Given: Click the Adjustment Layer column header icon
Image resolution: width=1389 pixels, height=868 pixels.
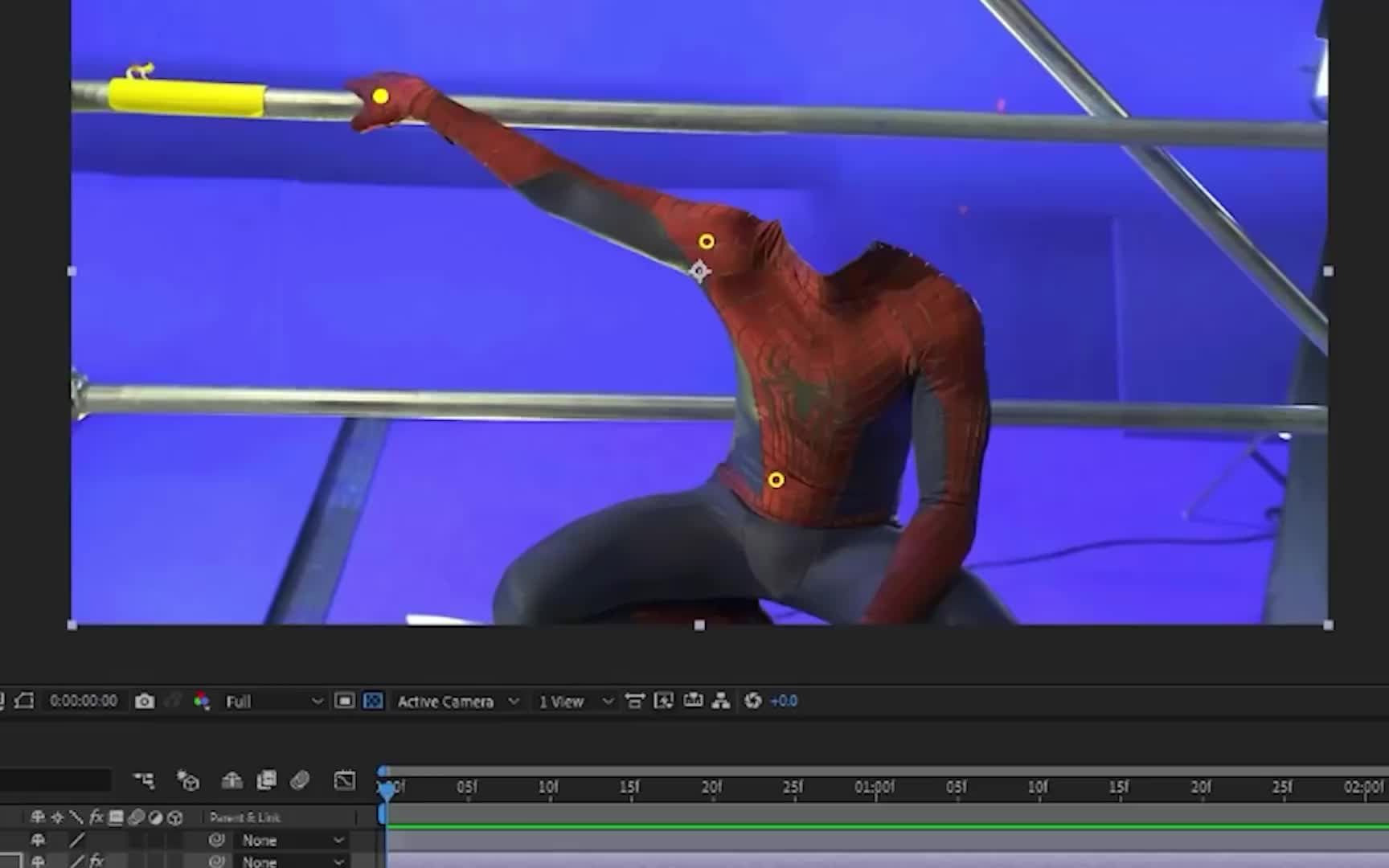Looking at the screenshot, I should [x=155, y=817].
